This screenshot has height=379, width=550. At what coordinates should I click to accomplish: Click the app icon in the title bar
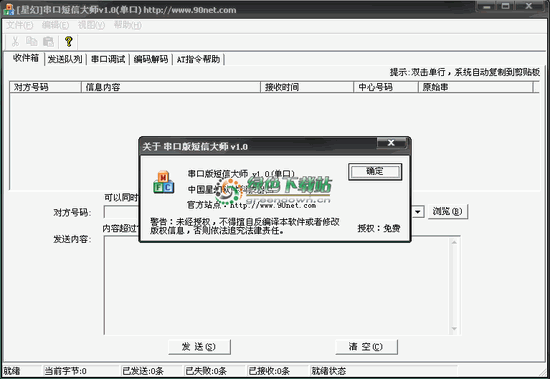coord(8,9)
